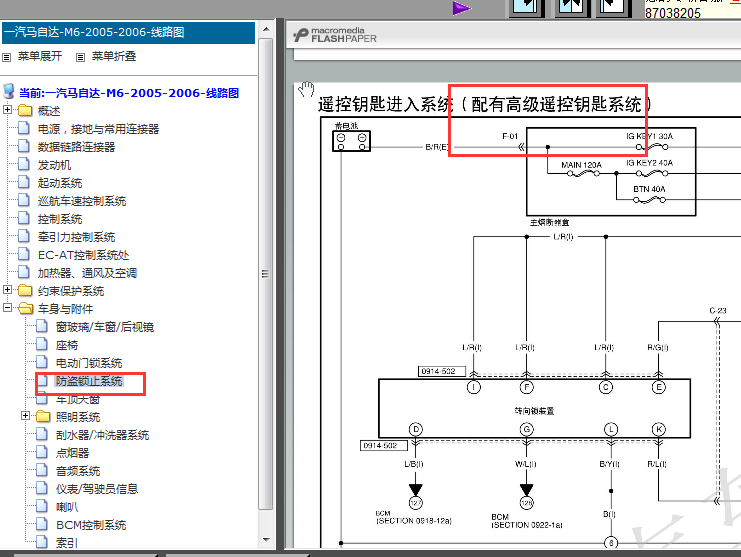Open the 当前:一汽马自达-M6-2005-2006-线路图 link

[x=129, y=93]
